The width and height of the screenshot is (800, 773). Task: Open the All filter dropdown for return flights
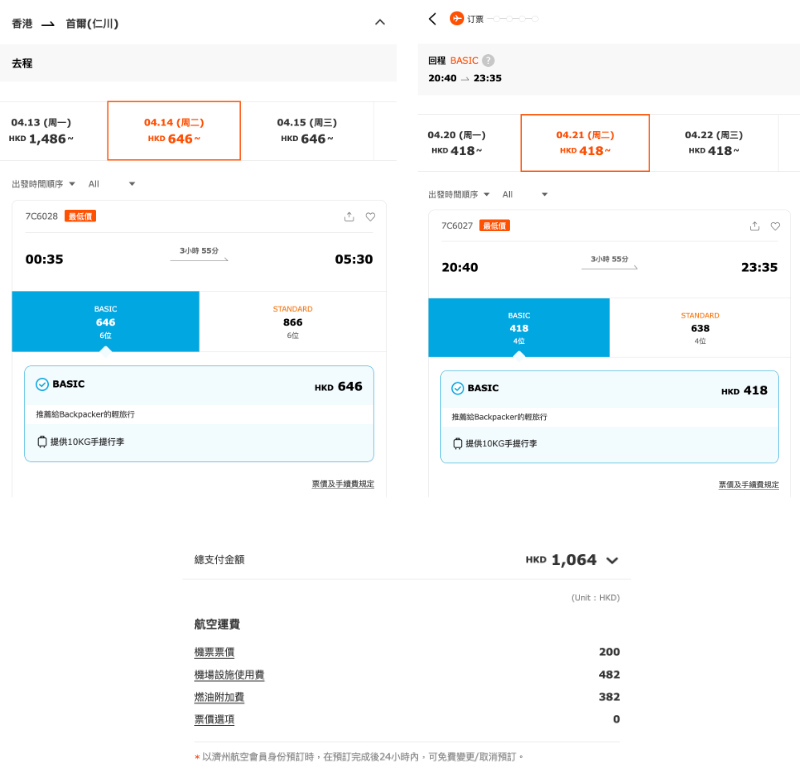[x=525, y=194]
